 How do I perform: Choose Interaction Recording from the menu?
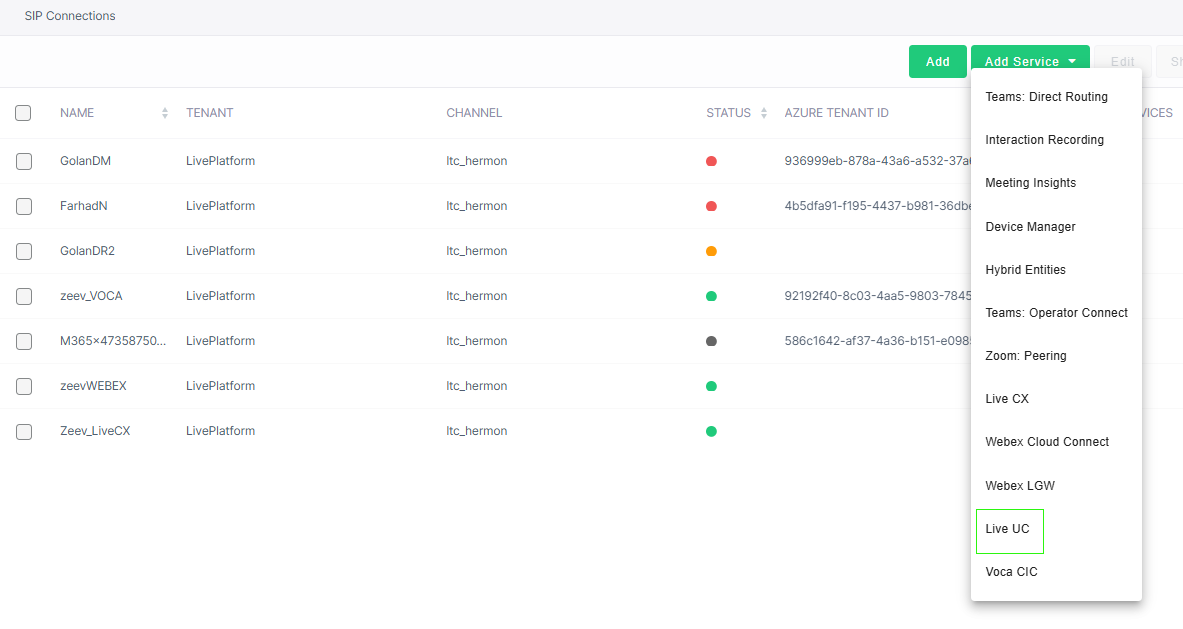click(x=1044, y=140)
